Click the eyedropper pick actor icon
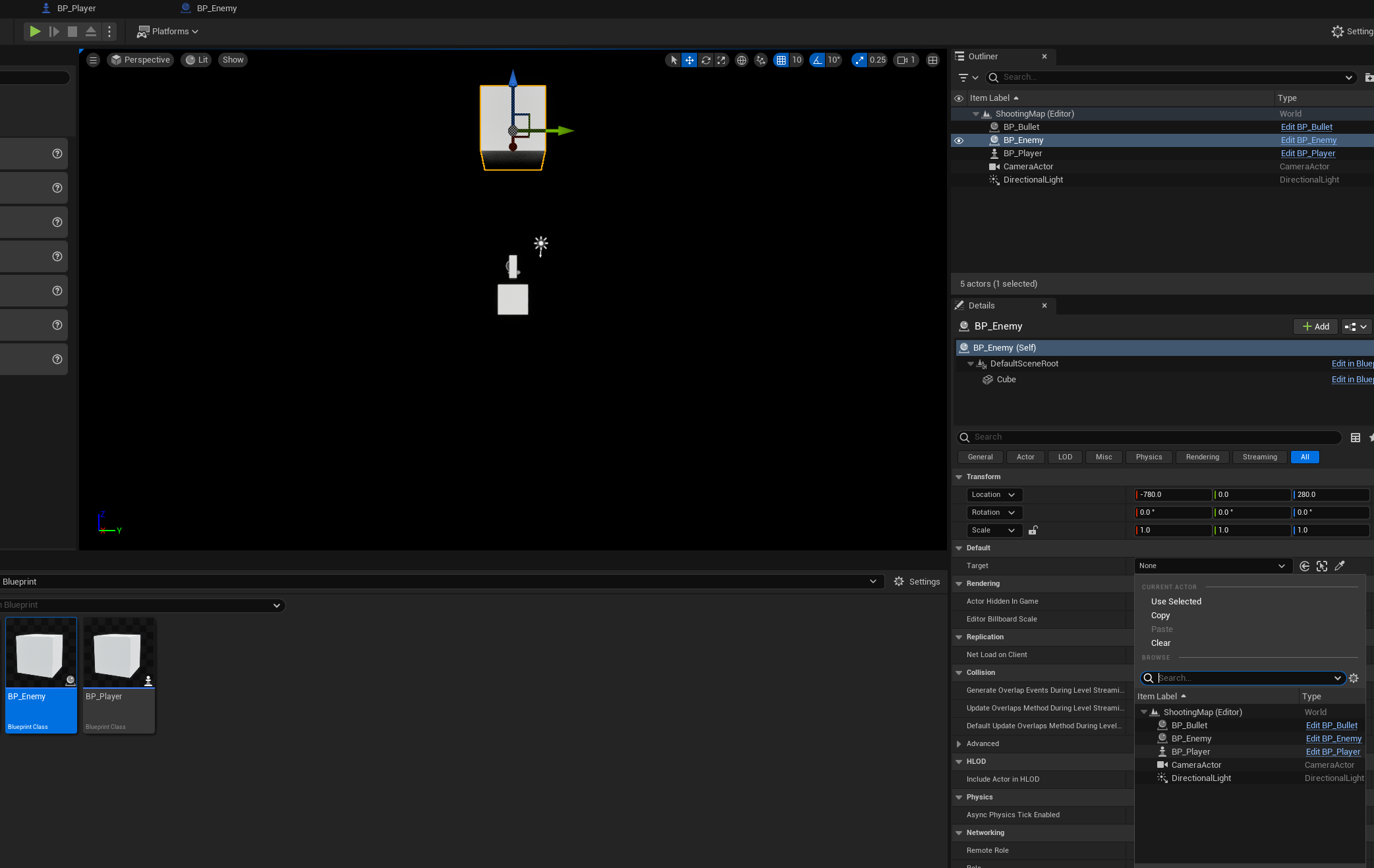The width and height of the screenshot is (1374, 868). 1339,566
